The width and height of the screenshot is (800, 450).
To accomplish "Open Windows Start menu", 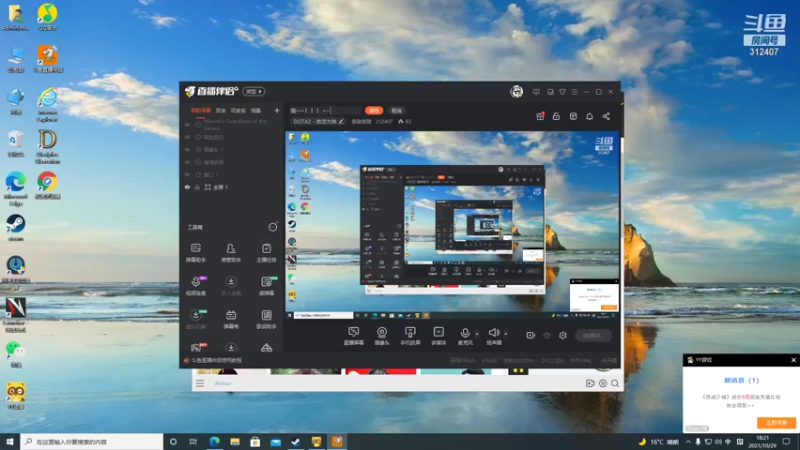I will [x=10, y=442].
